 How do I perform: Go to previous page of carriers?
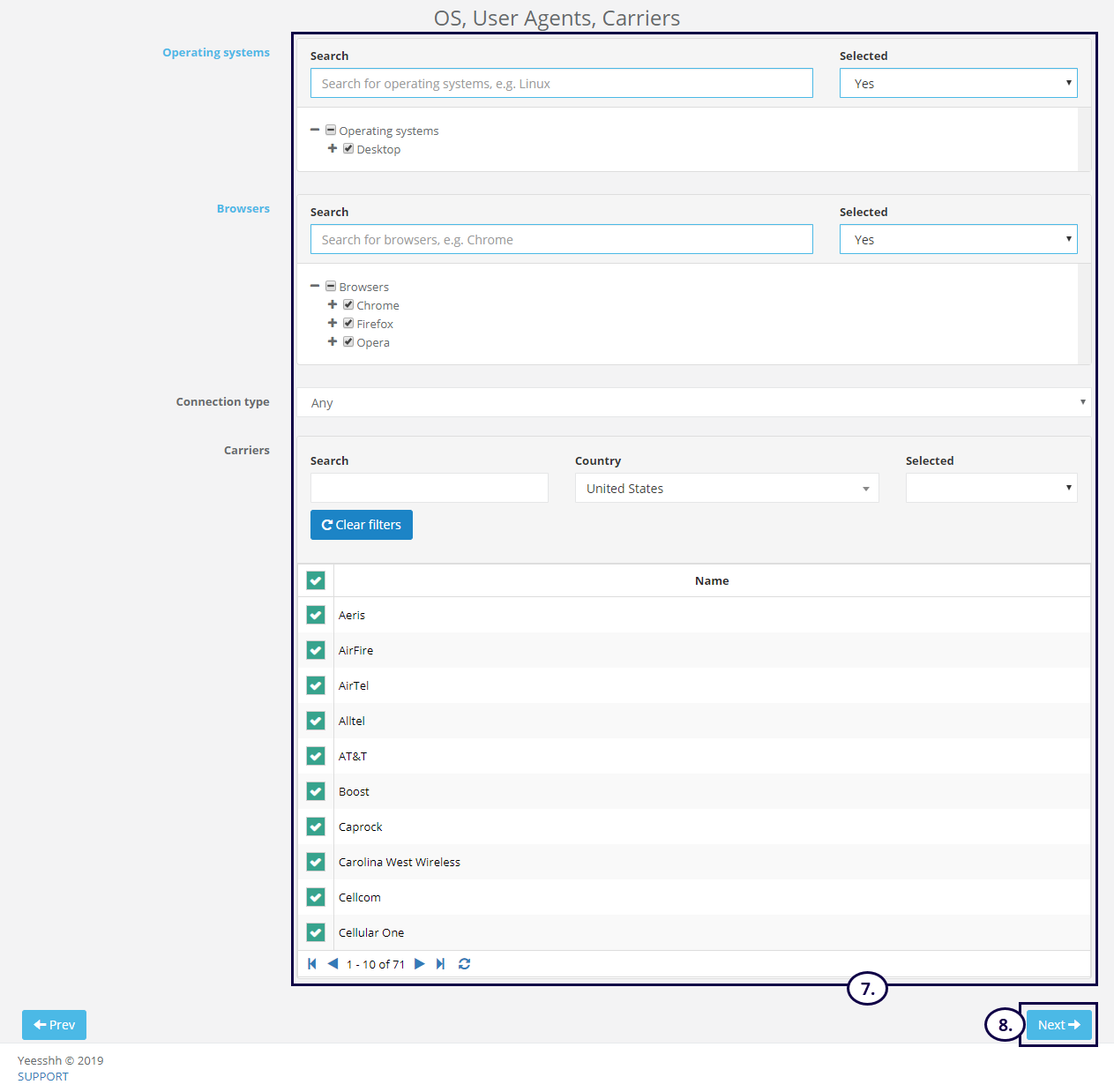(333, 964)
